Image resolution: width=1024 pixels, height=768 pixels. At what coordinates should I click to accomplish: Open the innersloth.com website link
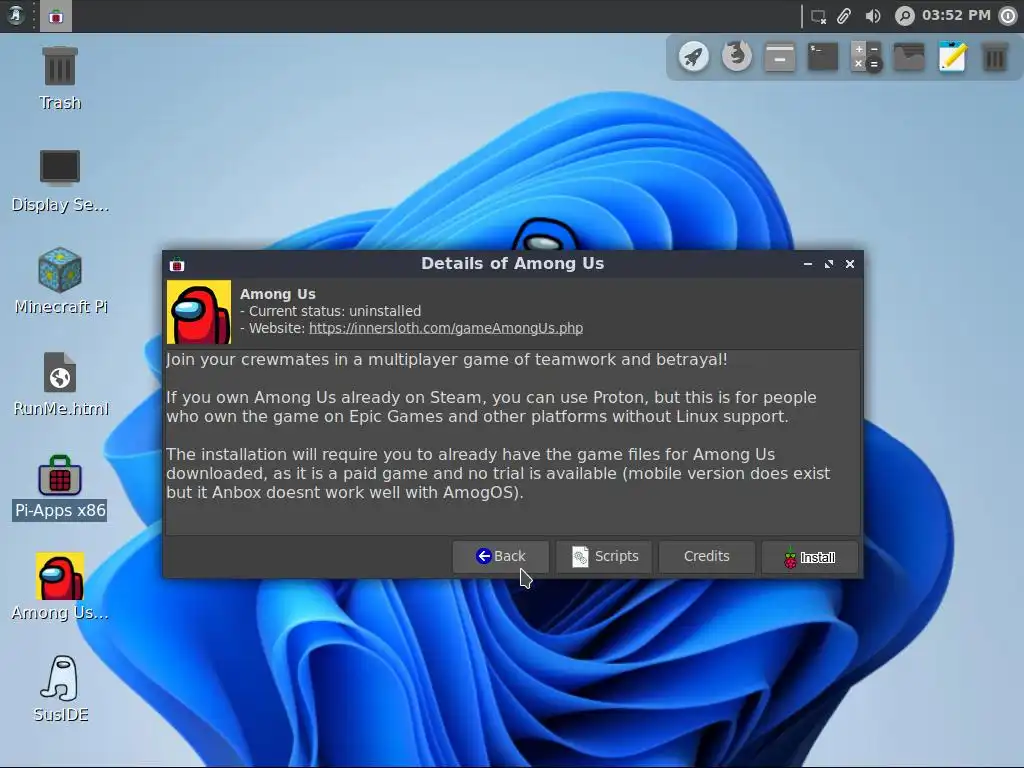(446, 328)
